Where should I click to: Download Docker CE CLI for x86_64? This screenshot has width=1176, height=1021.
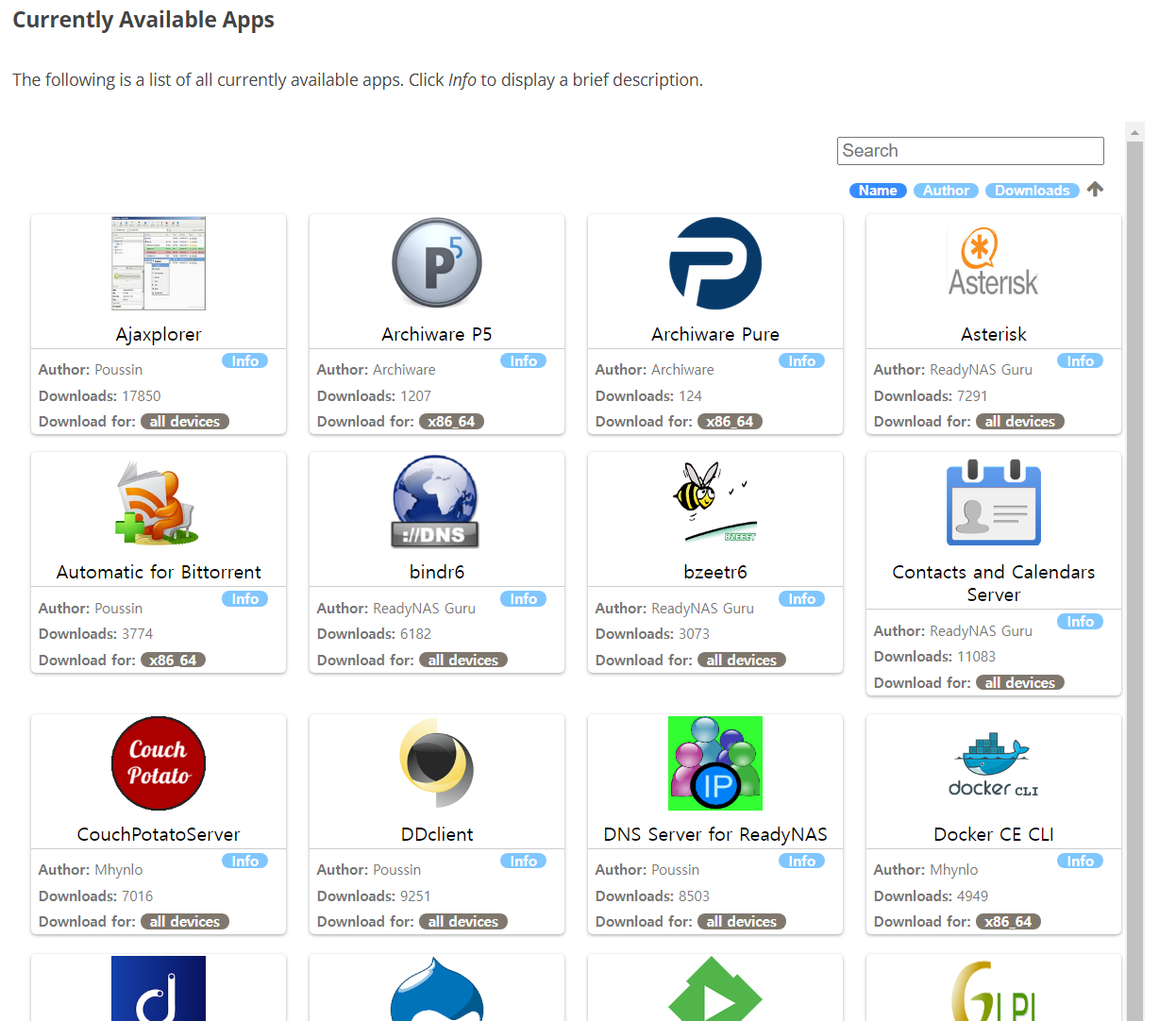pos(1008,922)
